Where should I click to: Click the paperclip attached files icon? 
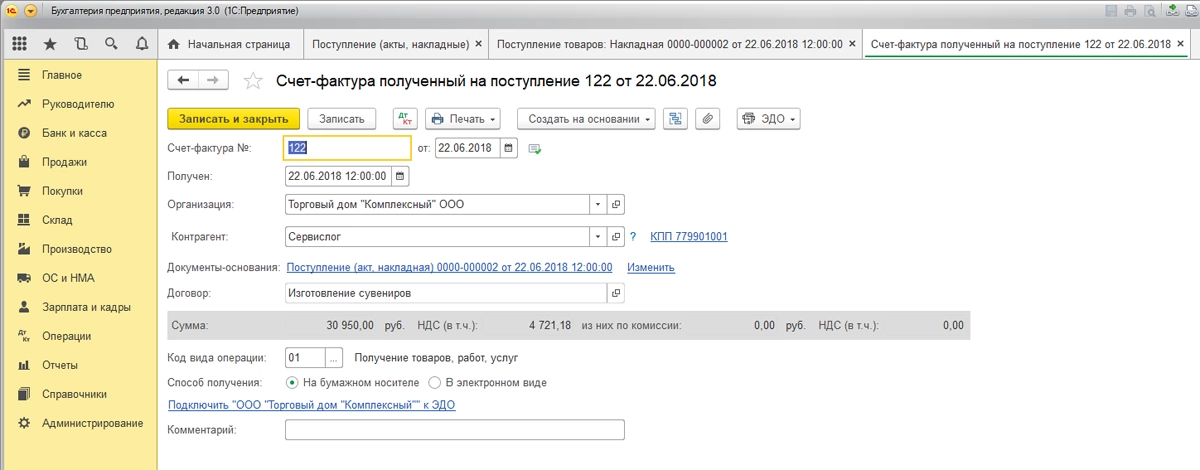[x=707, y=118]
